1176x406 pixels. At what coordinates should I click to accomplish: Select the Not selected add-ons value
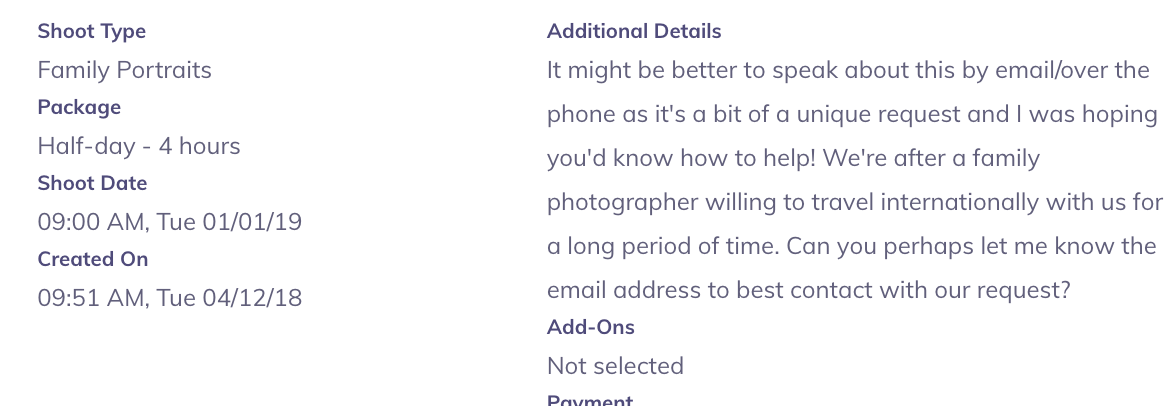[x=615, y=366]
